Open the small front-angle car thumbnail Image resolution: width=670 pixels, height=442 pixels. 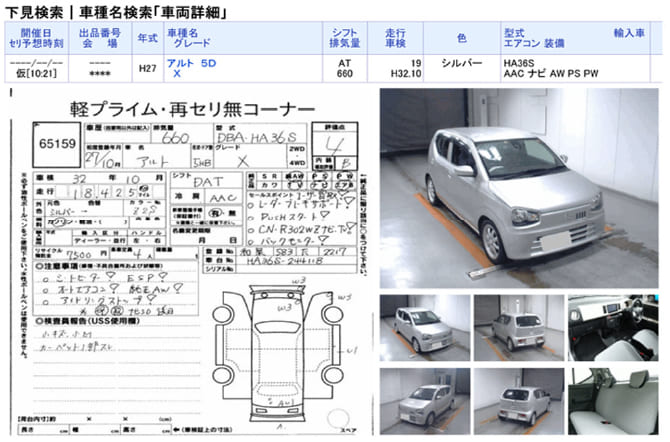point(425,327)
